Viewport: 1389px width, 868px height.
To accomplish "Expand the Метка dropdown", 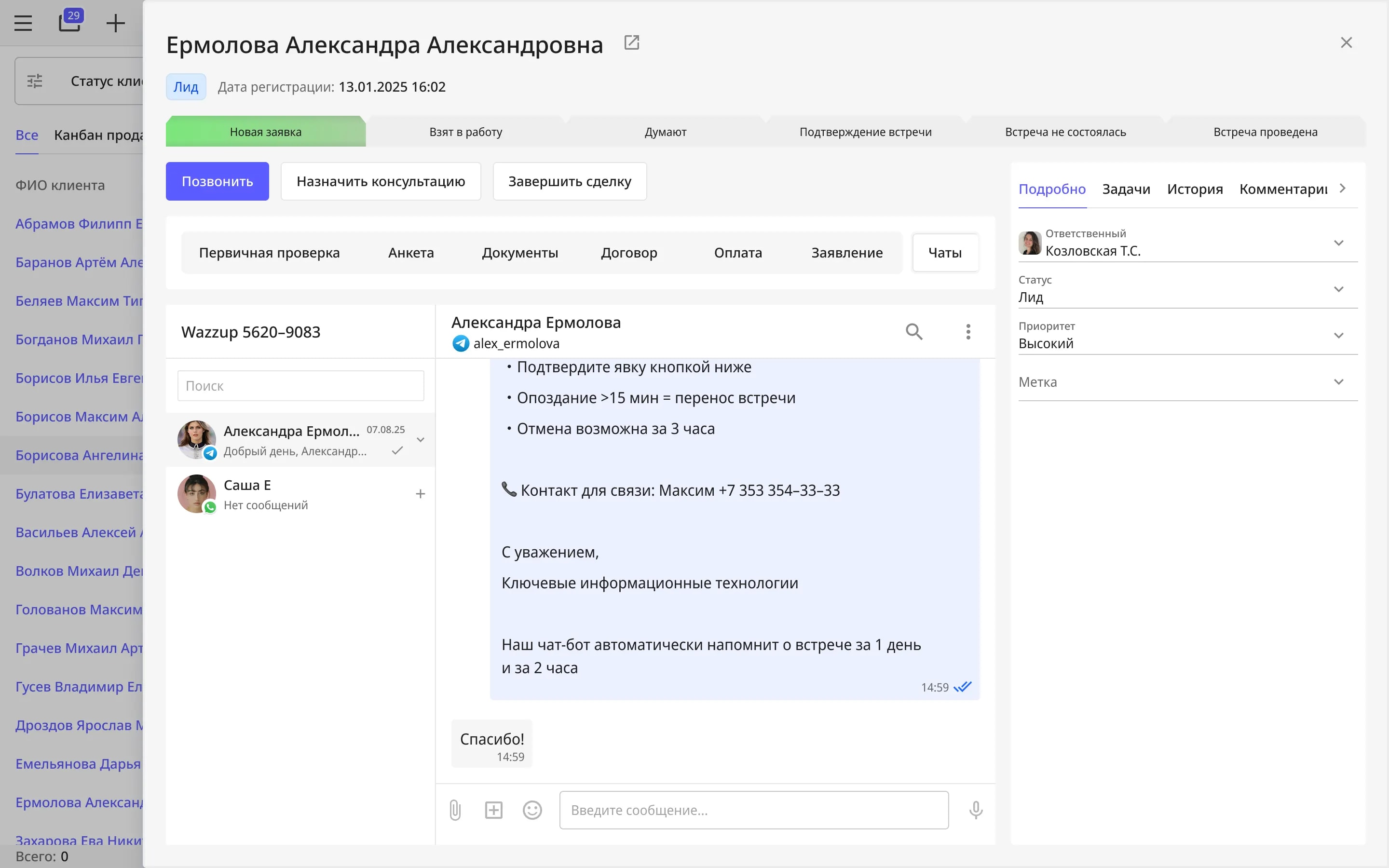I will point(1187,382).
